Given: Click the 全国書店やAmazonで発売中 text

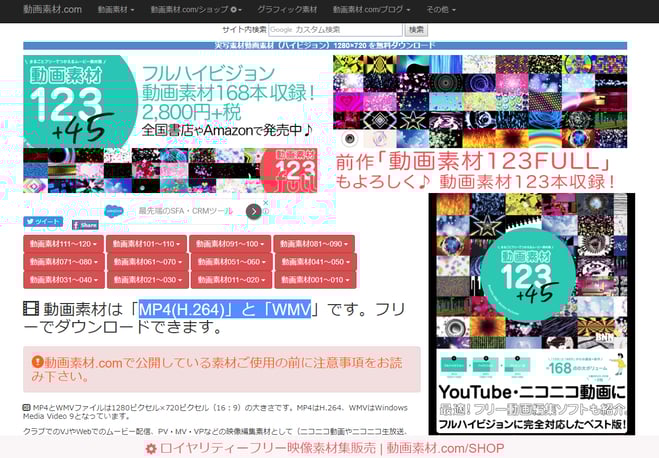Looking at the screenshot, I should pos(227,130).
